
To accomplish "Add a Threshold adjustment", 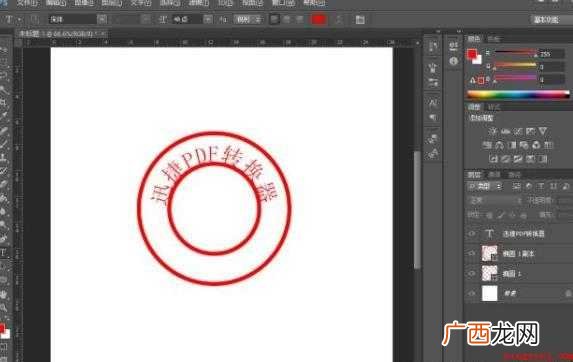I will tap(518, 159).
